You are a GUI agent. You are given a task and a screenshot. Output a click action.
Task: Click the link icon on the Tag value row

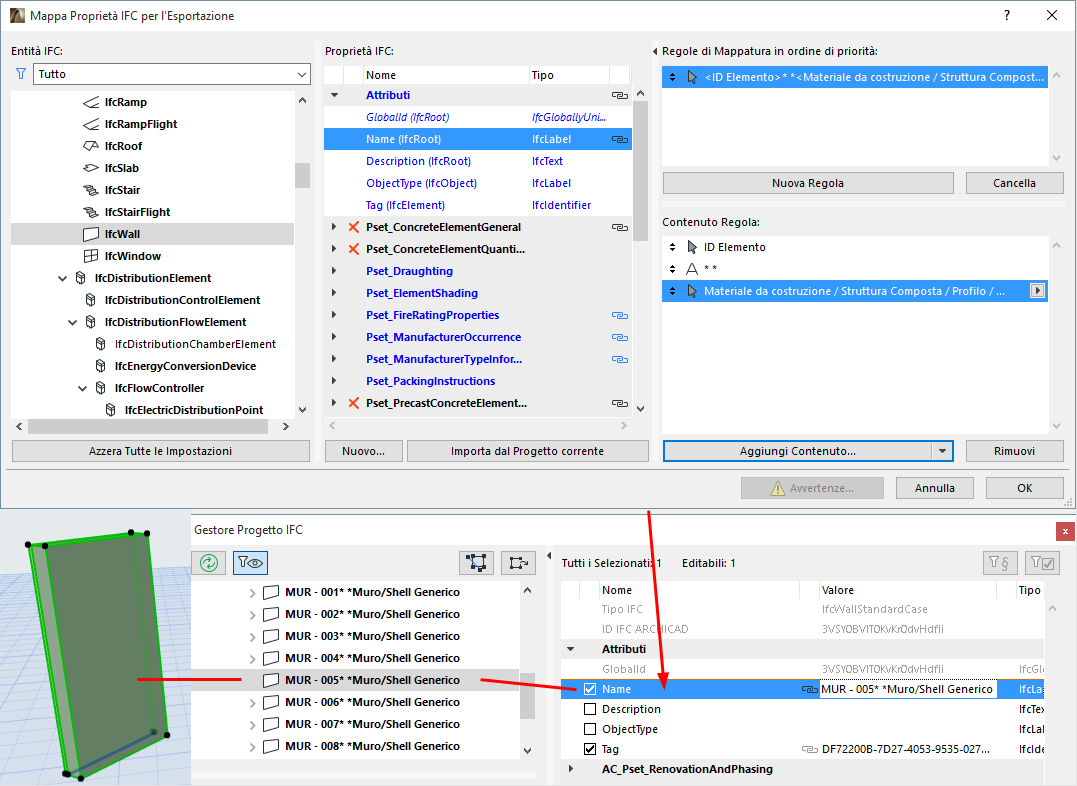coord(810,750)
